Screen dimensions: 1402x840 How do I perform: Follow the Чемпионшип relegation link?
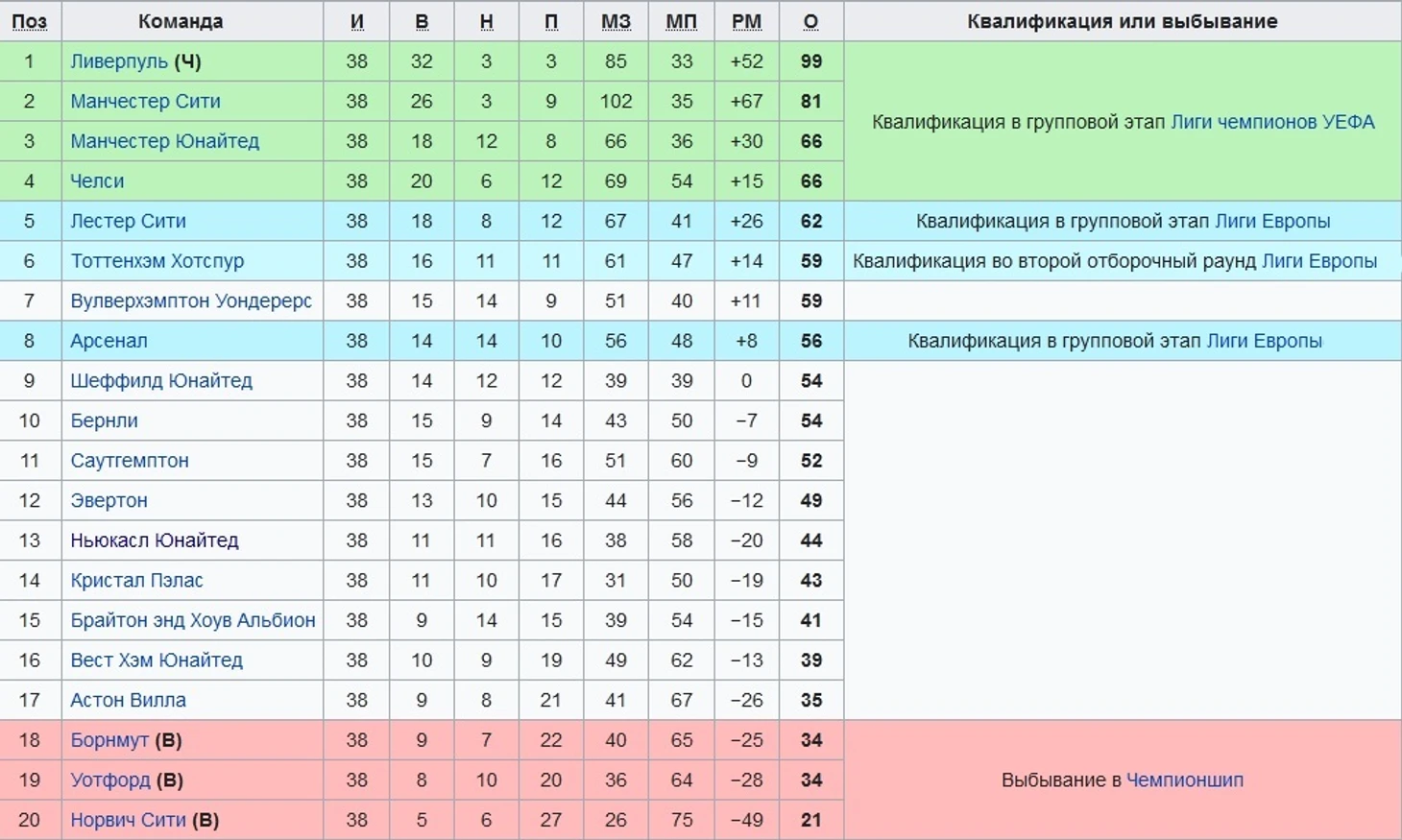click(1184, 780)
